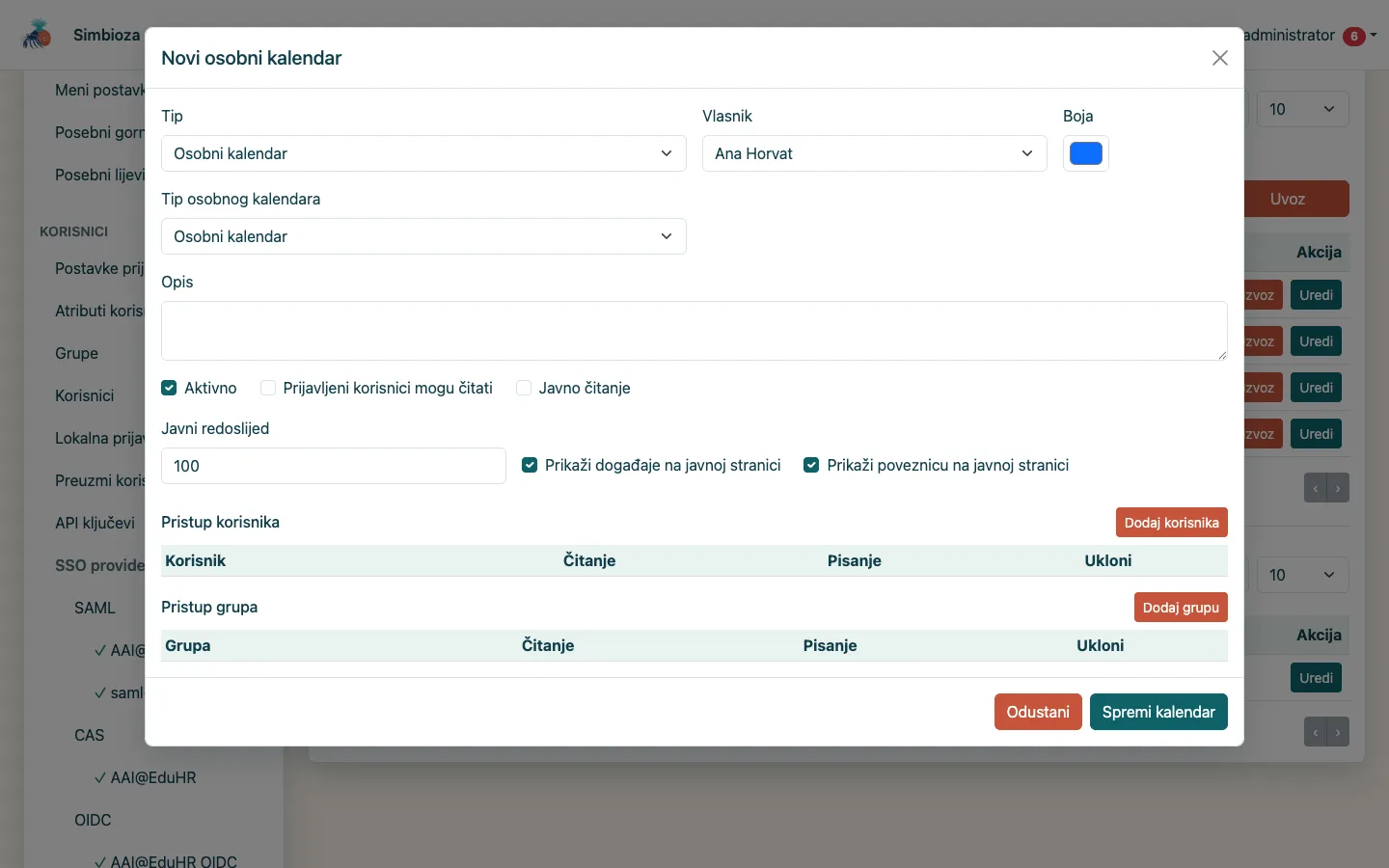
Task: Close the Novi osobni kalendar dialog
Action: pos(1220,58)
